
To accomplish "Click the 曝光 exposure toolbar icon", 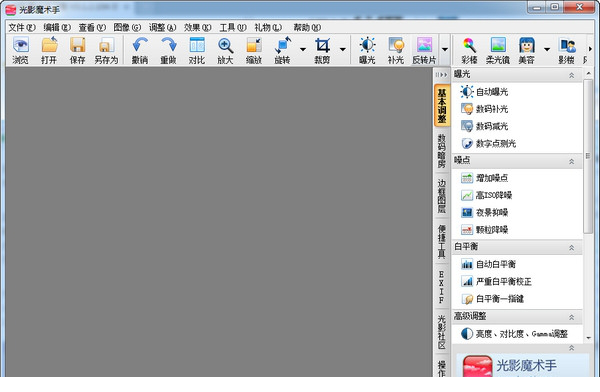I will [x=367, y=50].
